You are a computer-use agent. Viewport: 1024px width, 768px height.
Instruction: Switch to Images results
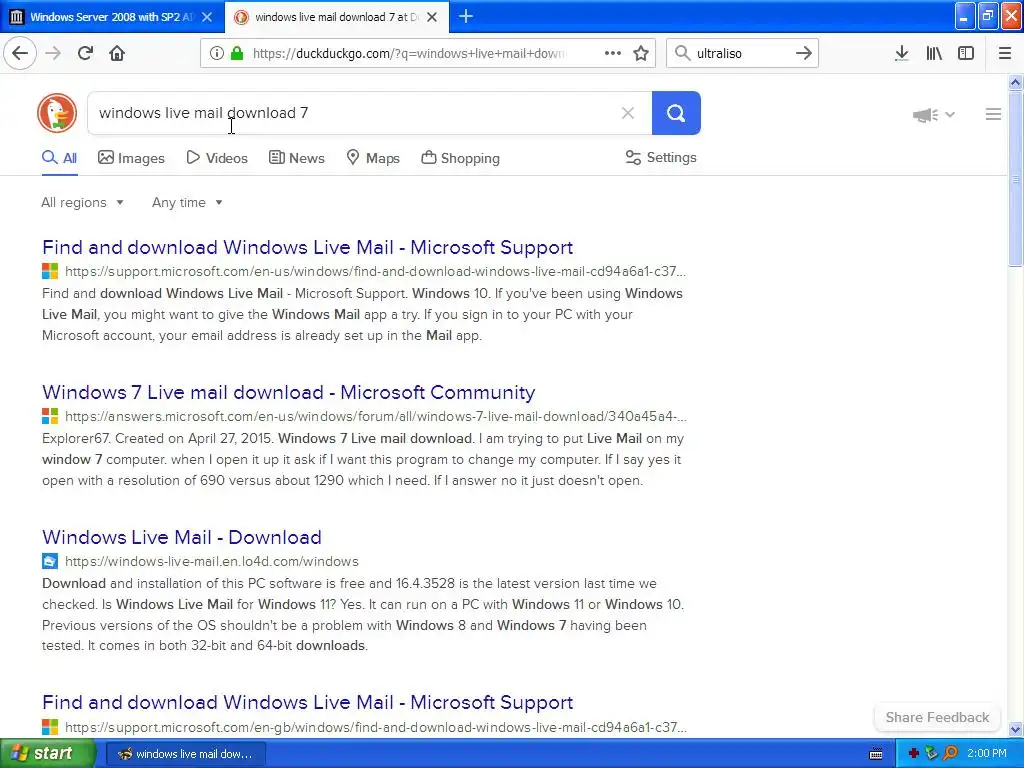point(131,158)
